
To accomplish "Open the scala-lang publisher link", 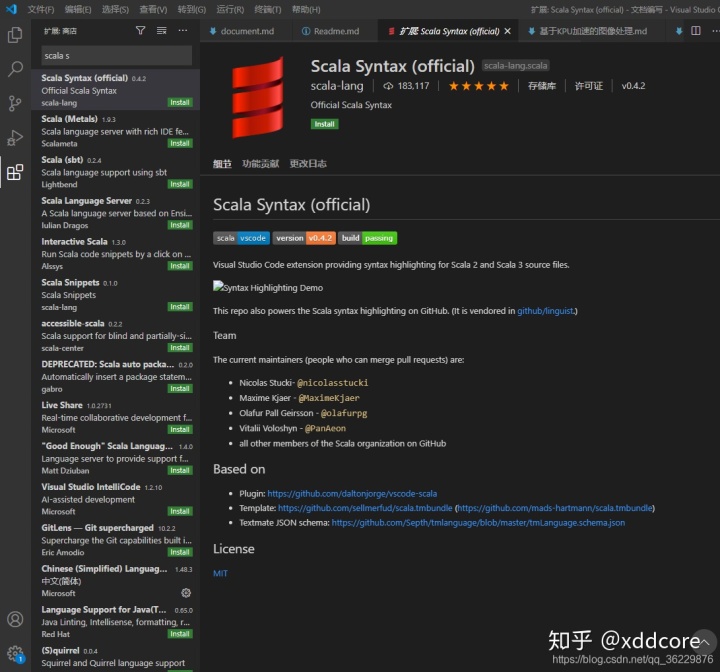I will coord(337,86).
